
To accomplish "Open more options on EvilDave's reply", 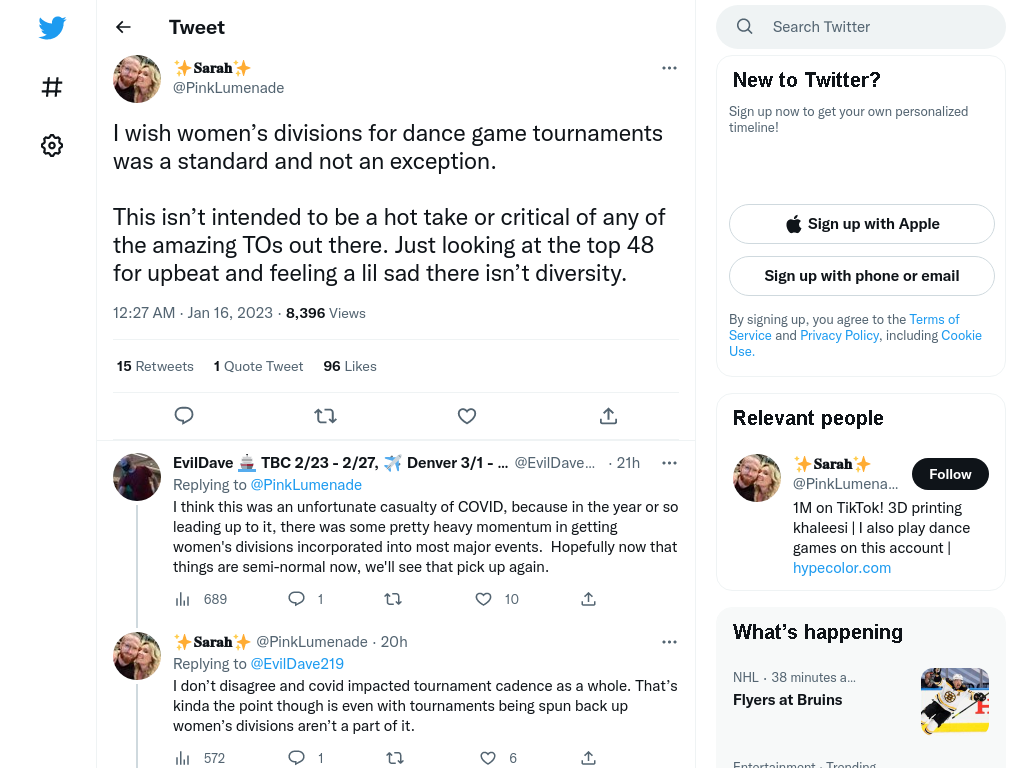I will [669, 463].
